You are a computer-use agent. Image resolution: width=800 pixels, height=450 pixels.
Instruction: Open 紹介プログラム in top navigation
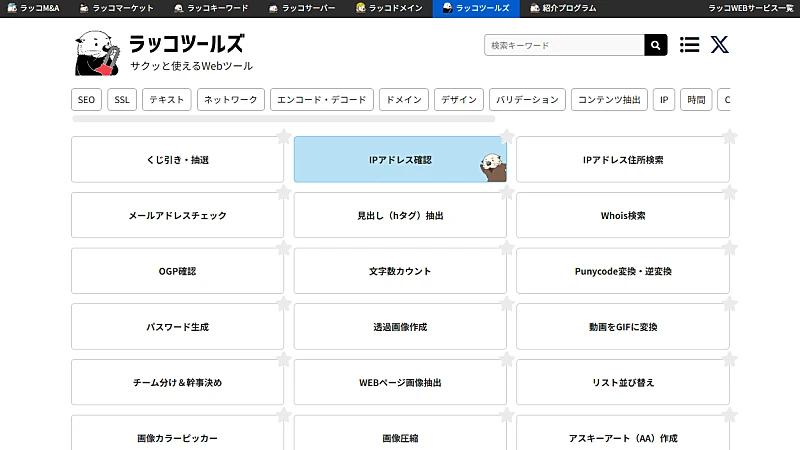(563, 8)
